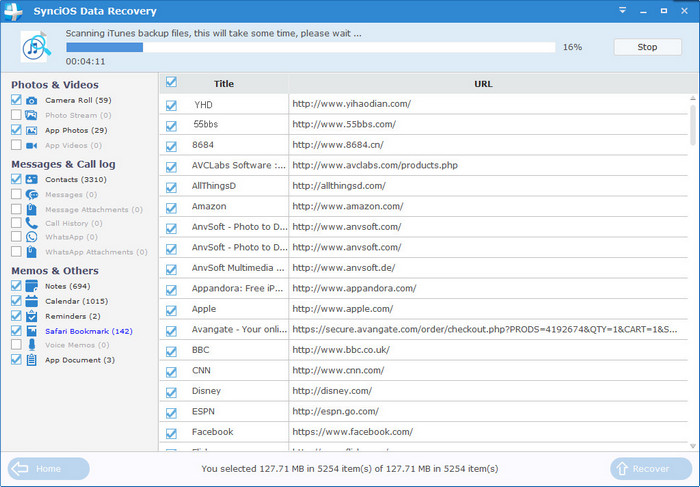The height and width of the screenshot is (487, 700).
Task: Open the App Document (3) category
Action: click(x=79, y=360)
